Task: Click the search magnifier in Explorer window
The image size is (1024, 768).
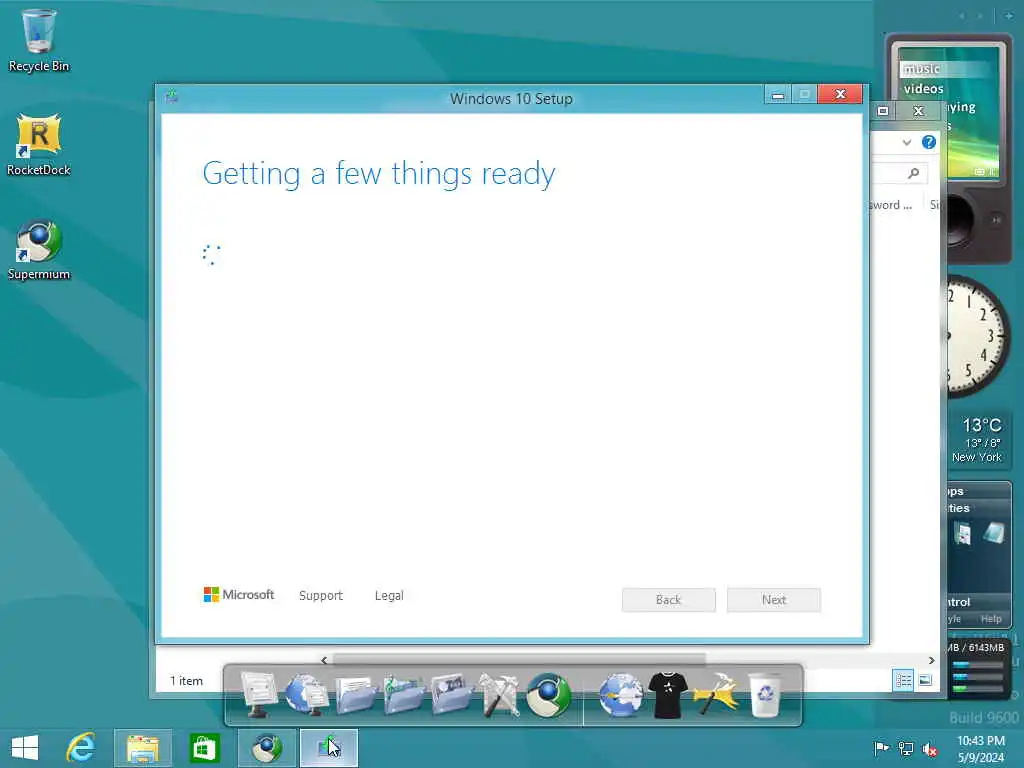Action: [914, 173]
